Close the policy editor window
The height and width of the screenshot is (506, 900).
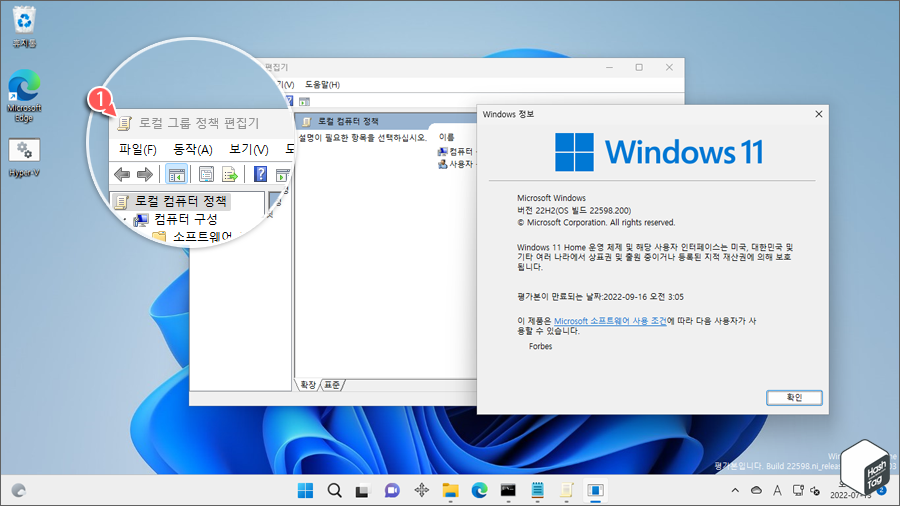[669, 68]
